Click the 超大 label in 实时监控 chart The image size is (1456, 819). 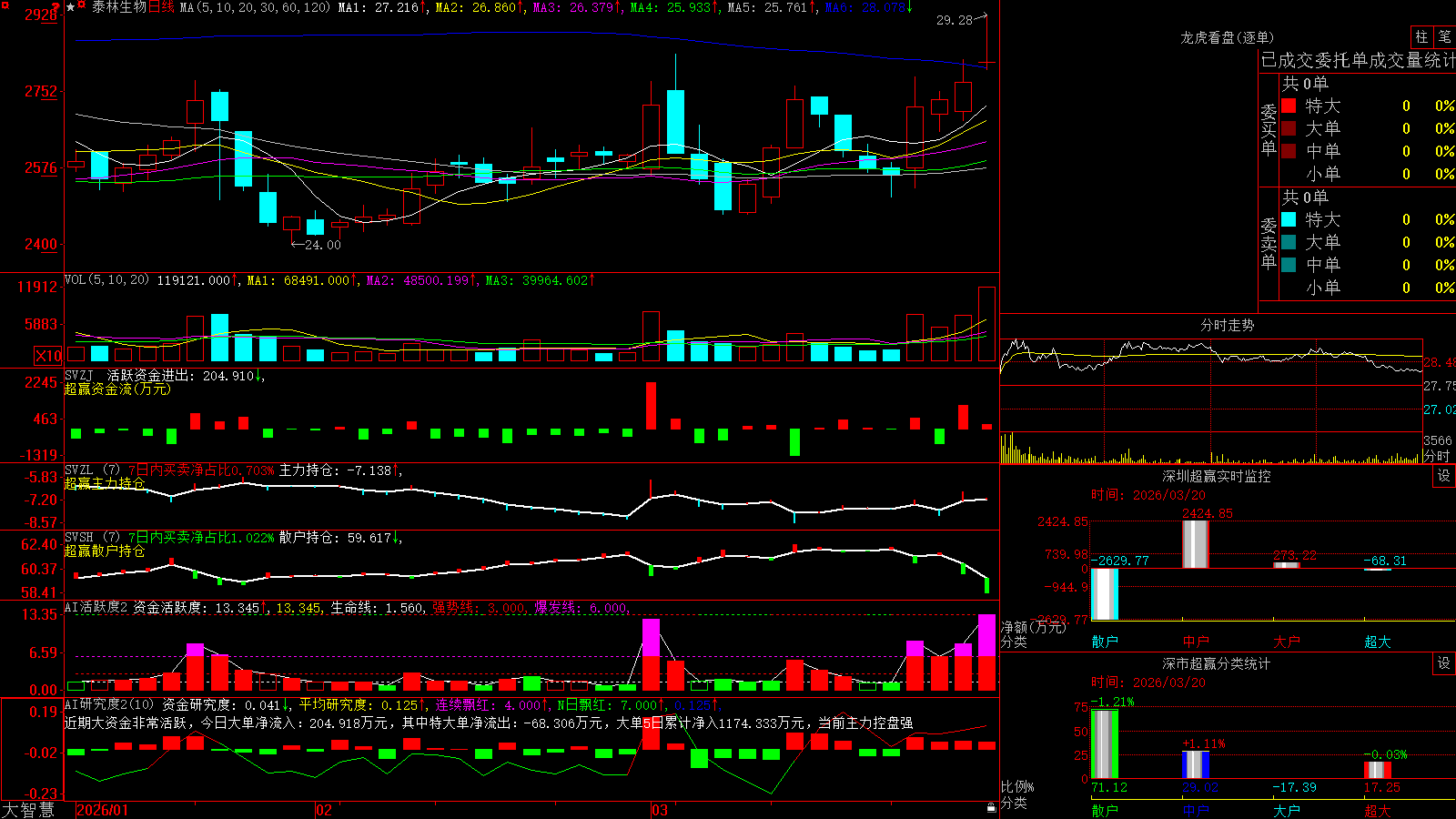point(1378,642)
